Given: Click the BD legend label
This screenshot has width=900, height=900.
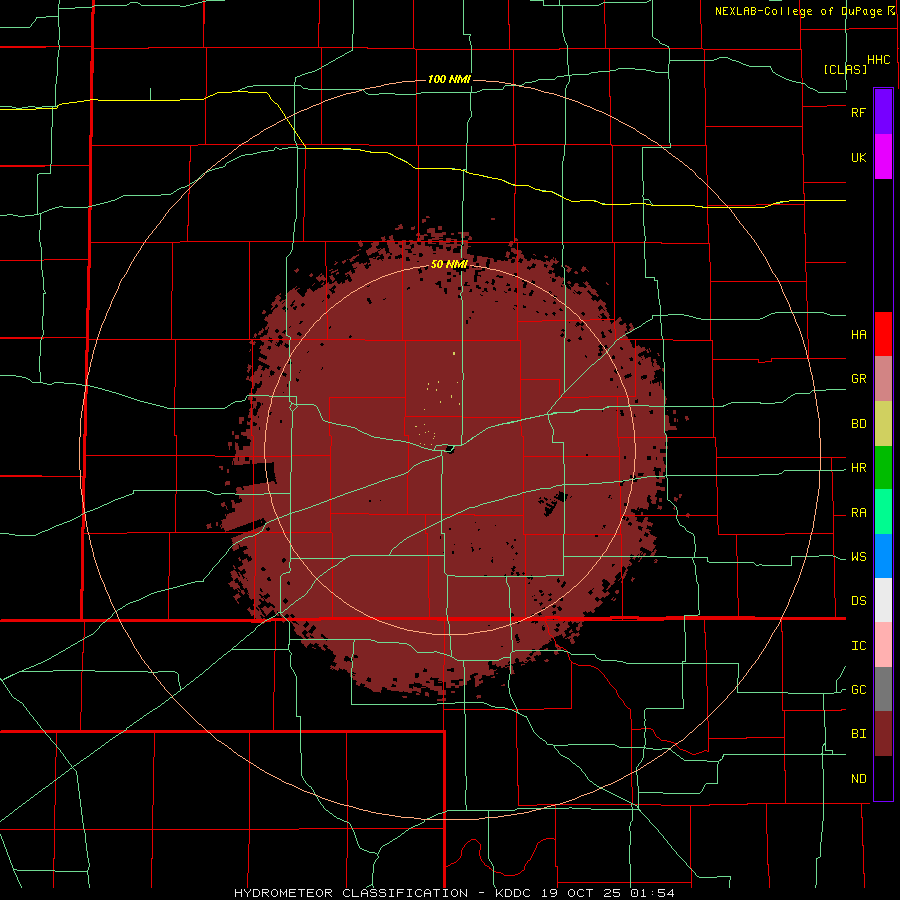Looking at the screenshot, I should (858, 424).
